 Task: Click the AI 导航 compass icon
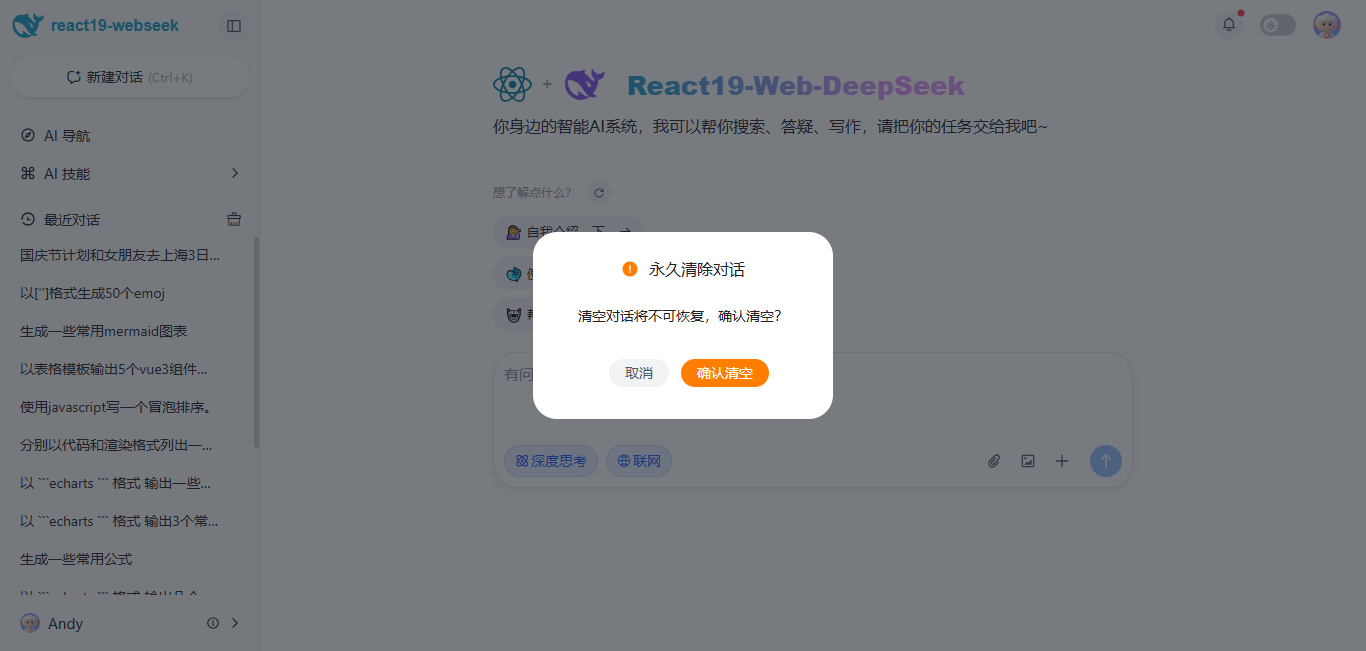[28, 135]
